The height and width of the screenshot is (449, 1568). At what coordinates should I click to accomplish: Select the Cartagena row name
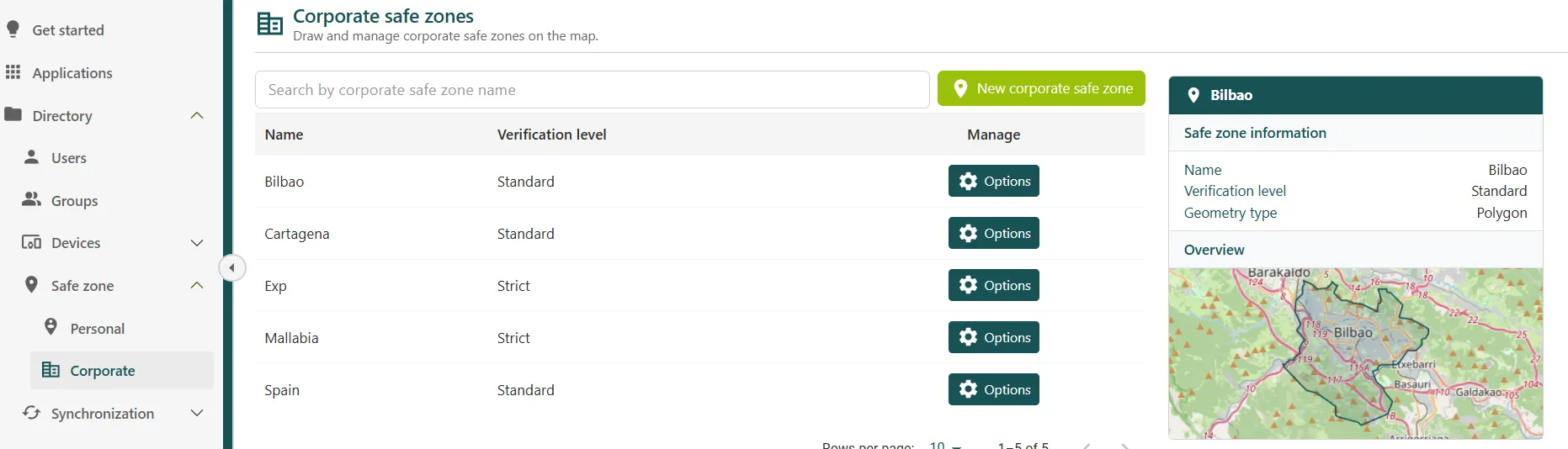(297, 234)
